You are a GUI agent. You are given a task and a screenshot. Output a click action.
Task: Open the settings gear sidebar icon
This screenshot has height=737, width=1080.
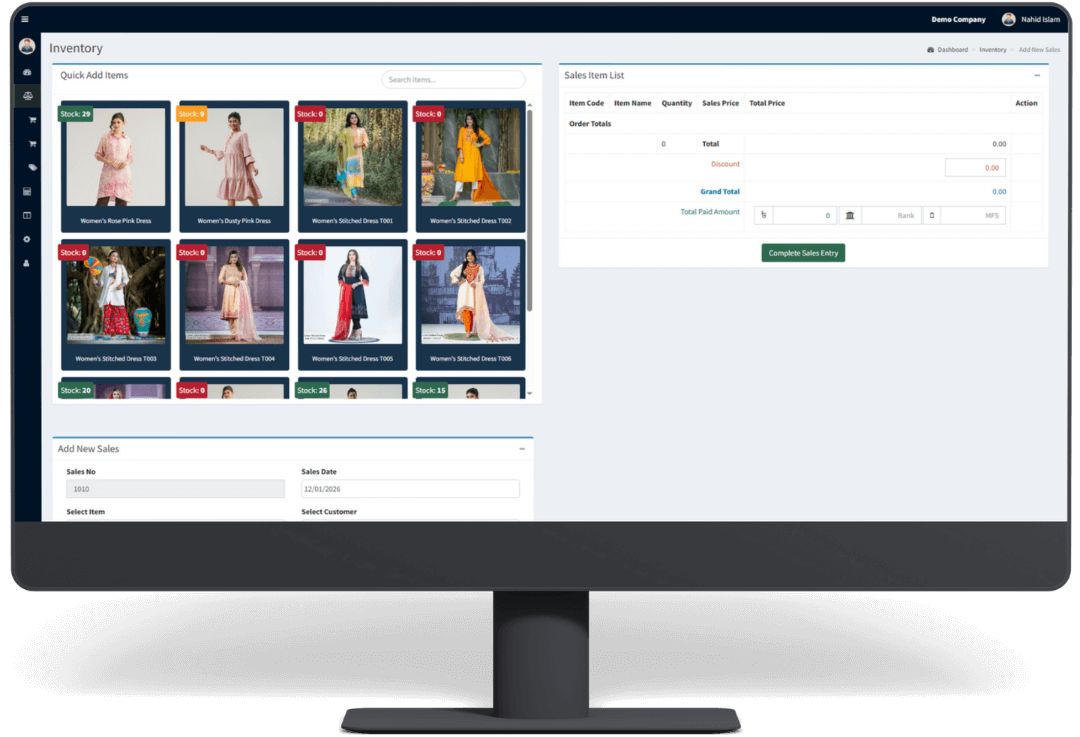click(x=27, y=239)
